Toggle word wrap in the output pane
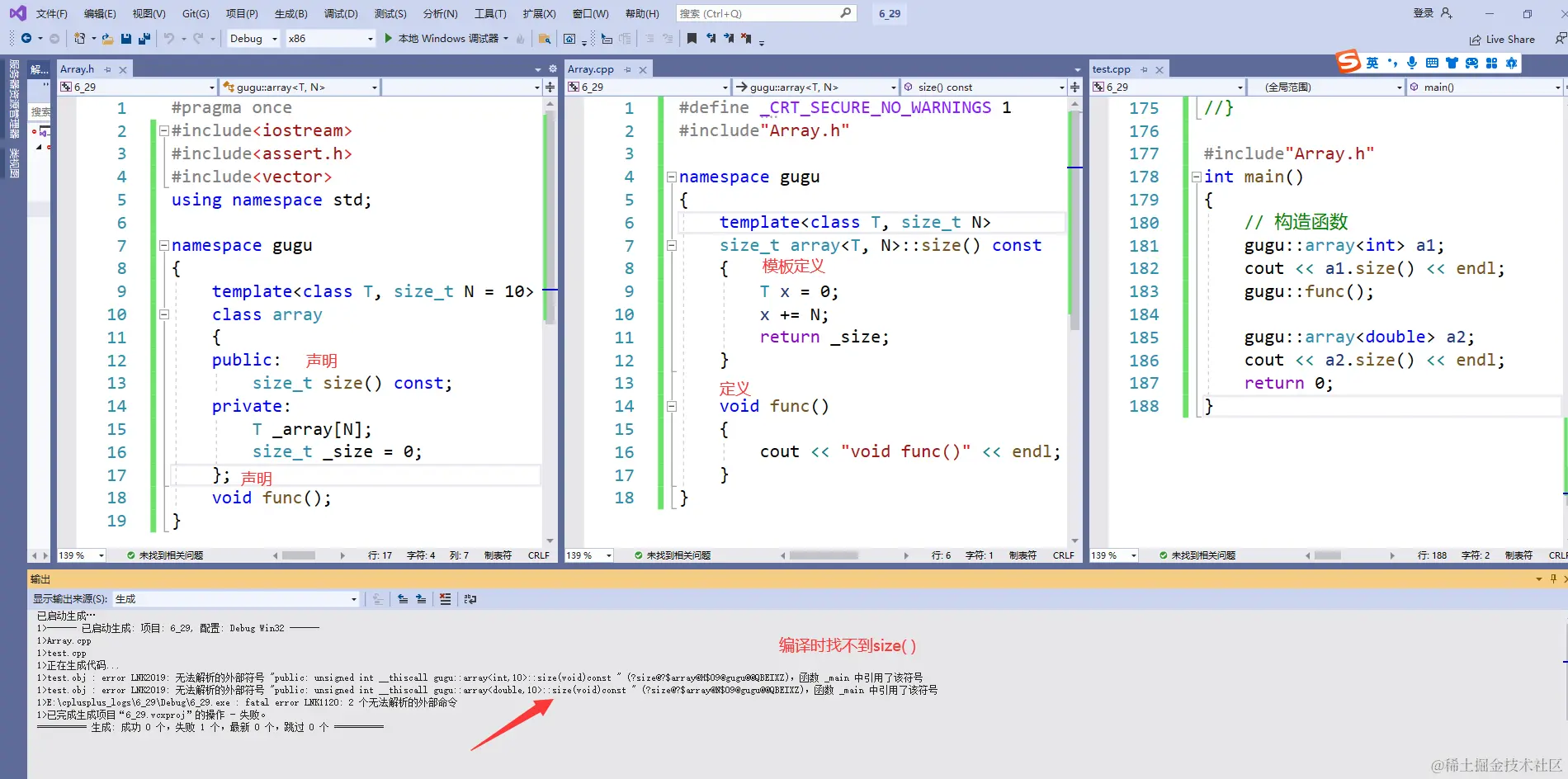 pos(470,599)
